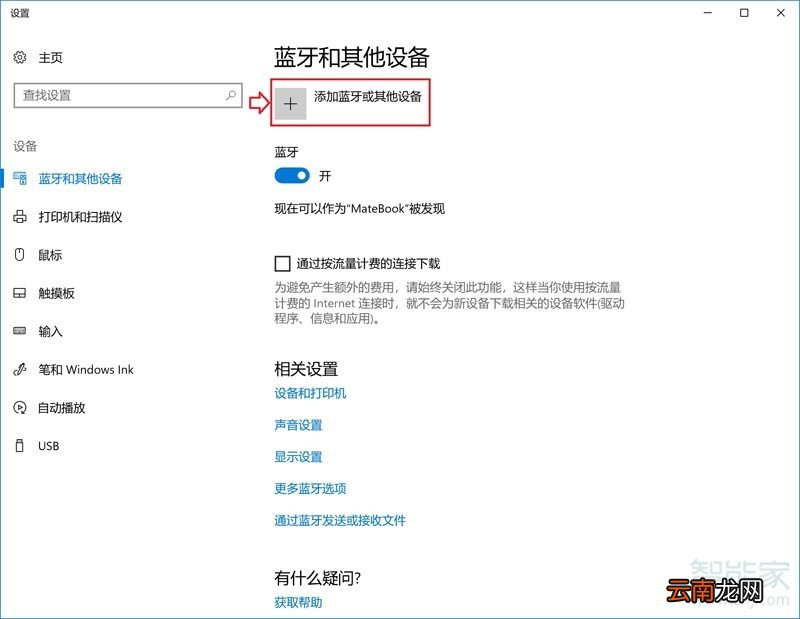Minimize the Settings window
The image size is (800, 619).
pos(708,13)
